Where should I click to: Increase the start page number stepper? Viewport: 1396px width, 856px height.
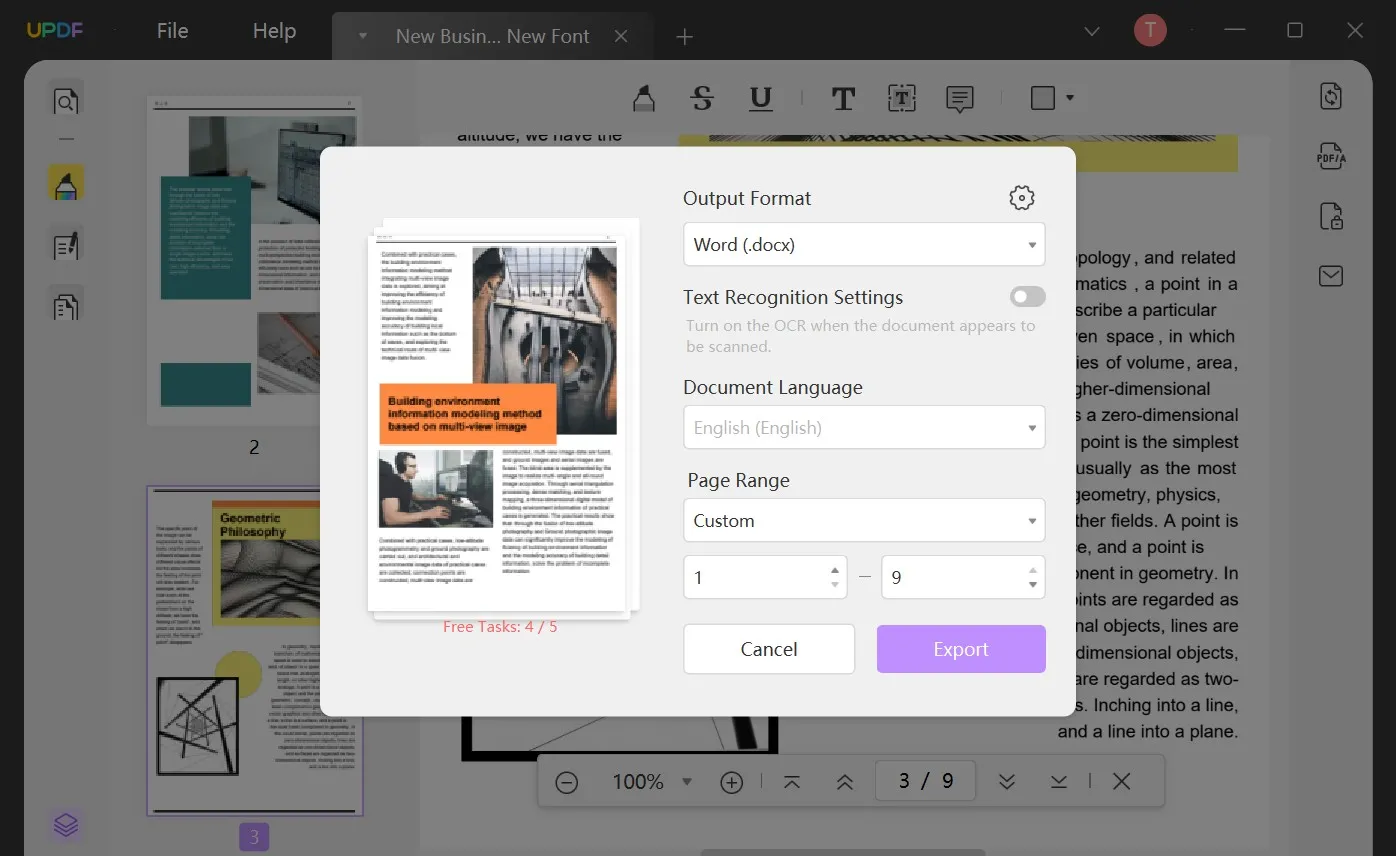835,570
